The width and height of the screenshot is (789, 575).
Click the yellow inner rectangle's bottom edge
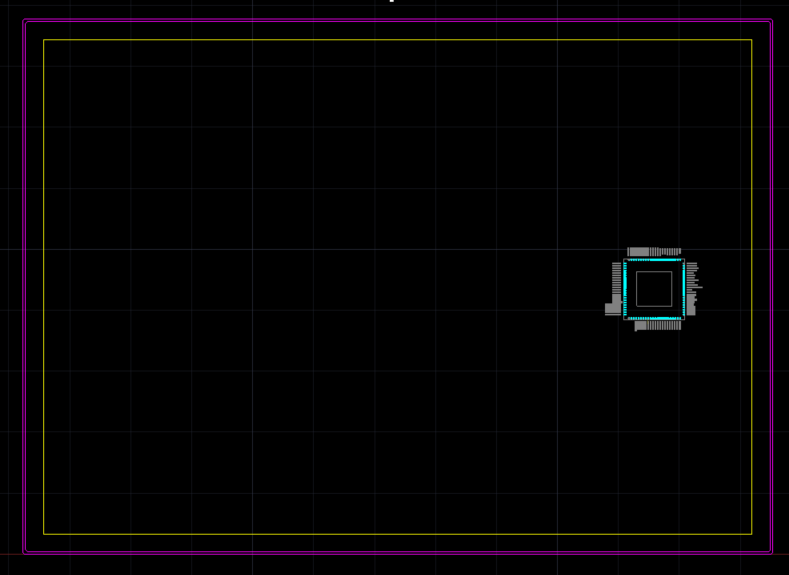click(398, 534)
